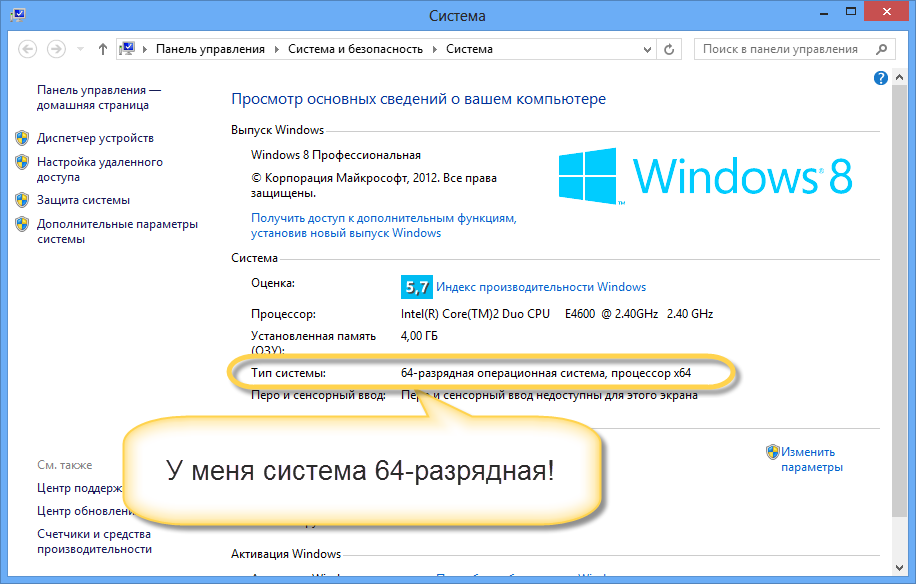Open Диспетчер устройств link
Viewport: 916px width, 584px height.
click(95, 138)
